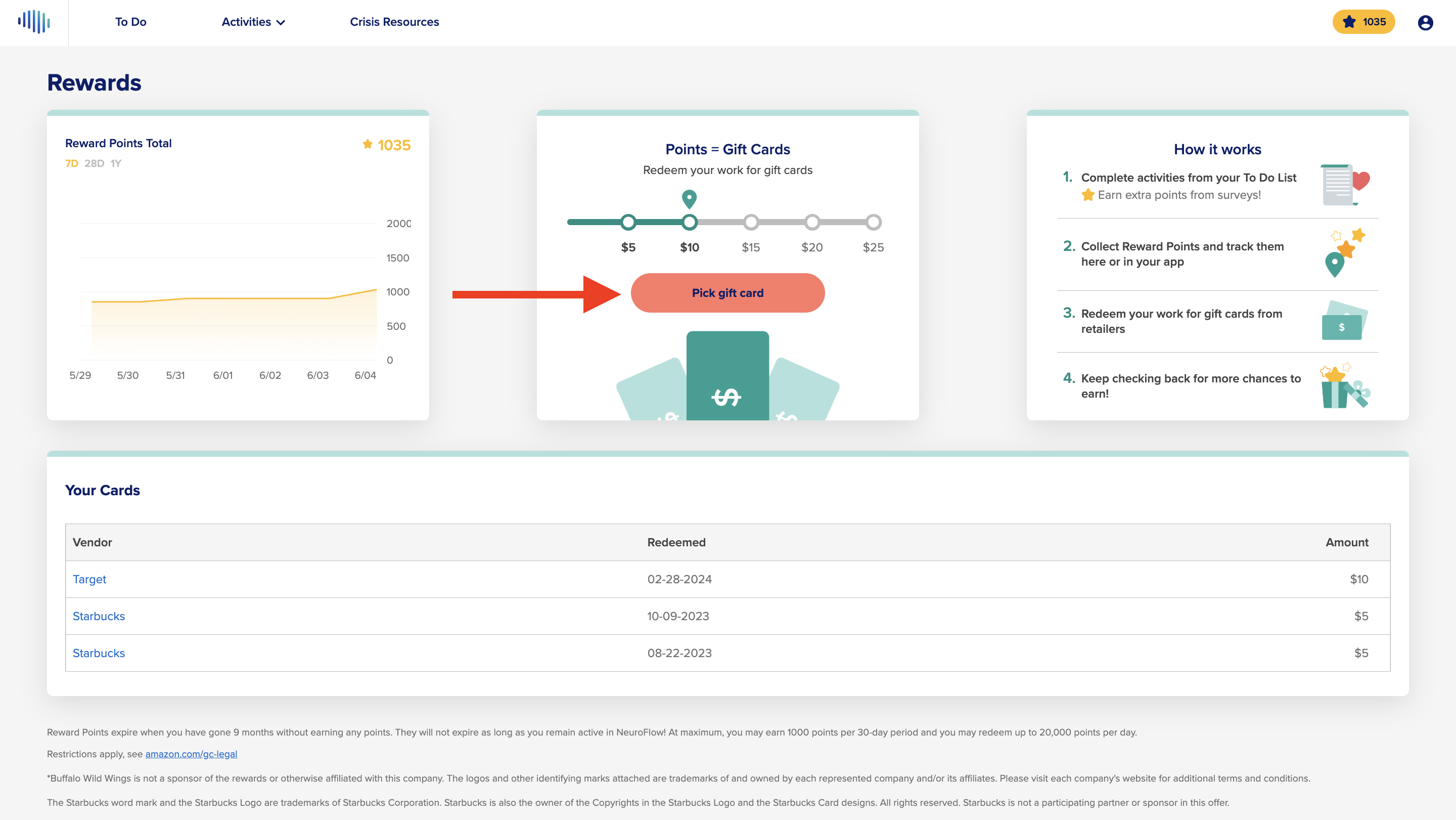Select the $15 milestone on progress bar
The height and width of the screenshot is (820, 1456).
tap(751, 222)
